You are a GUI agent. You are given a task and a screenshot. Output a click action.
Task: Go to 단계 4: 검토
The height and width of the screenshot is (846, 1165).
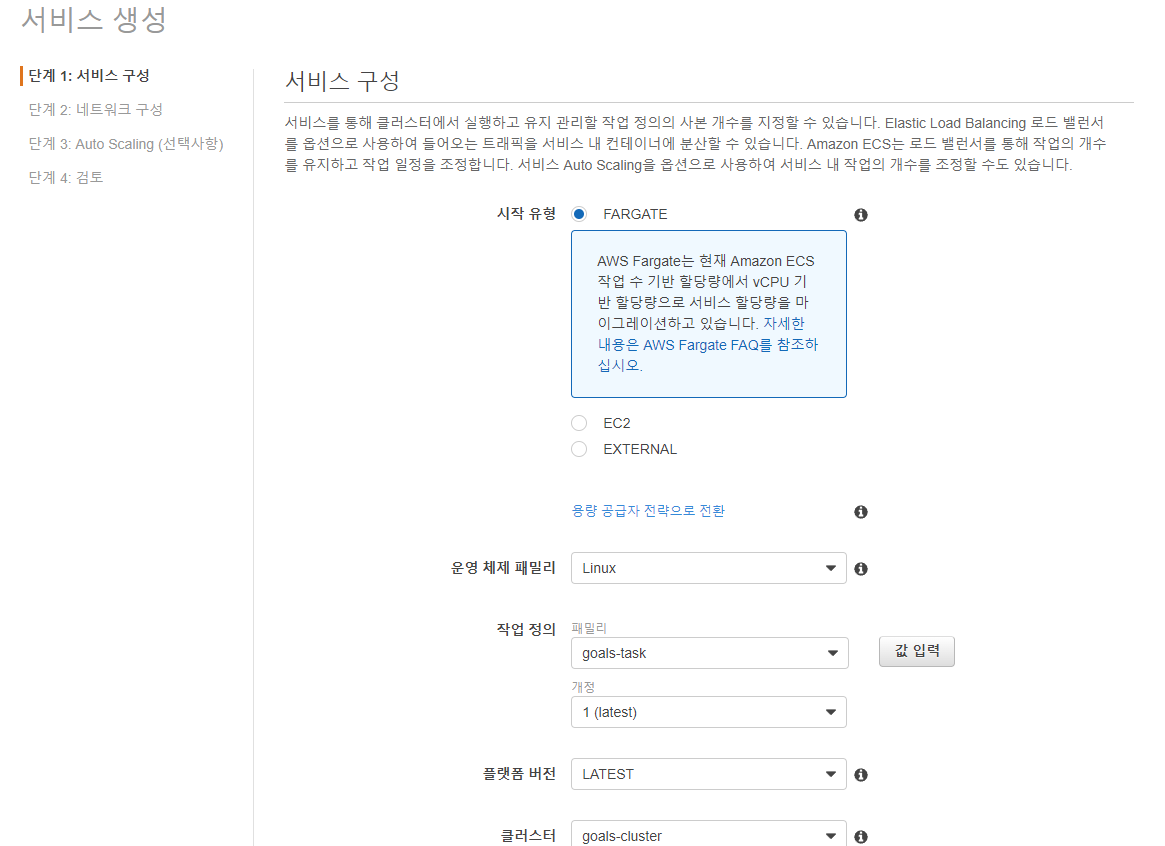pos(65,178)
